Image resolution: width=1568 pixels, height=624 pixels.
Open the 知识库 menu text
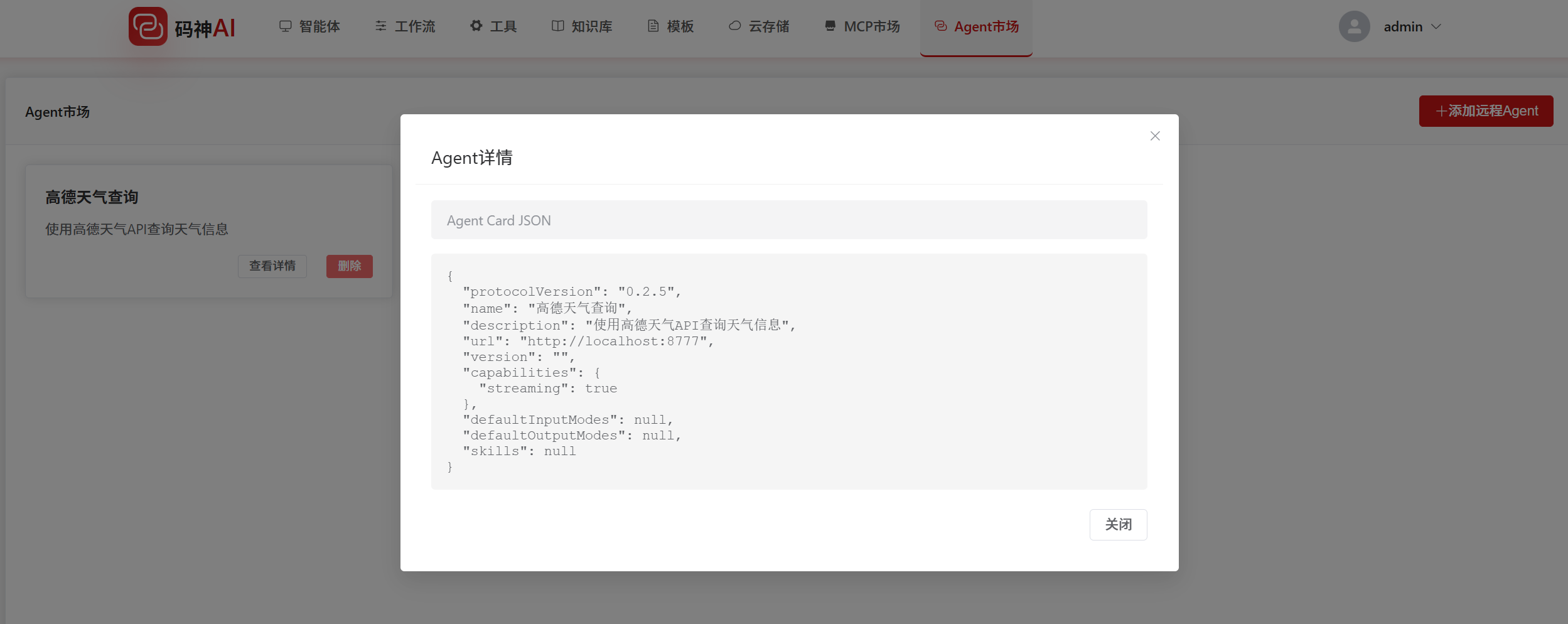coord(591,26)
